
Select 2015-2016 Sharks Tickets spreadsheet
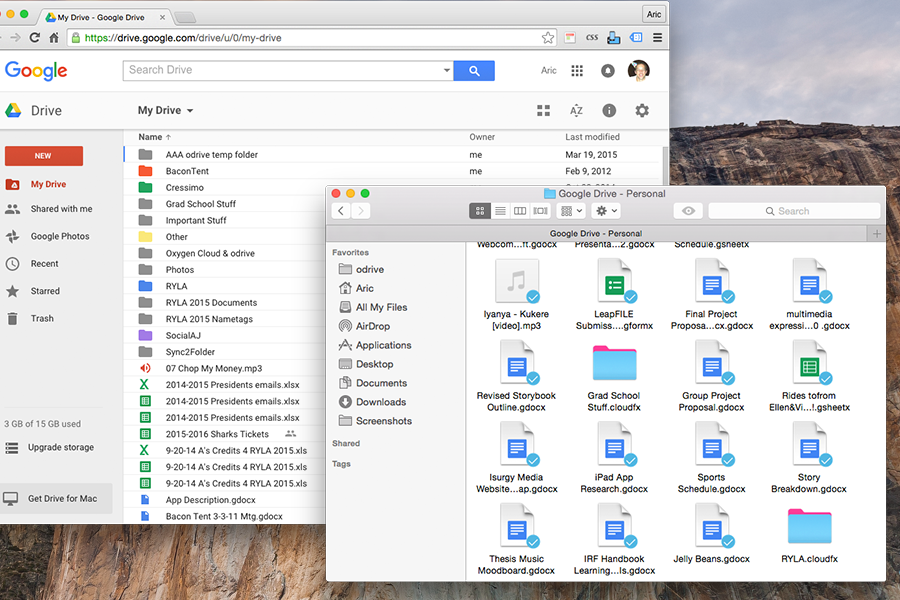pos(217,434)
